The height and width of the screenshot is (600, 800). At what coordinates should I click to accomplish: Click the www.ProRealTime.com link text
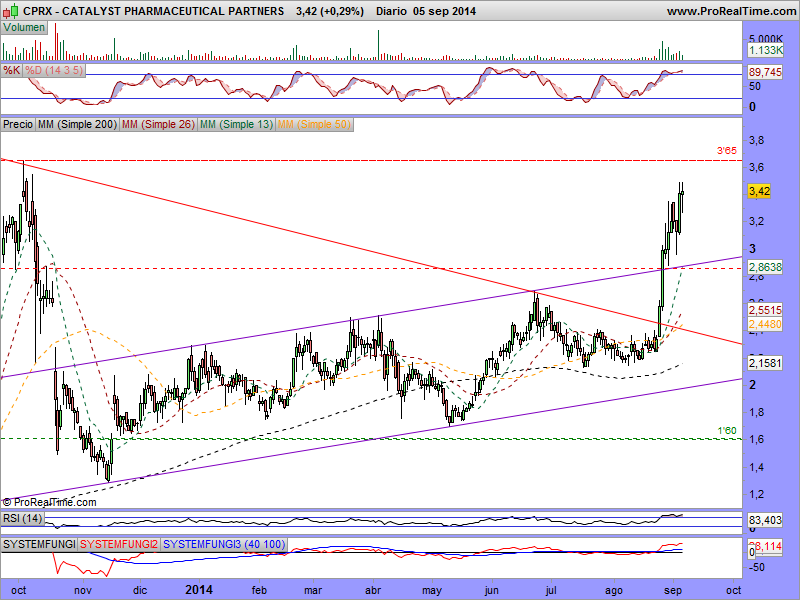pos(731,11)
